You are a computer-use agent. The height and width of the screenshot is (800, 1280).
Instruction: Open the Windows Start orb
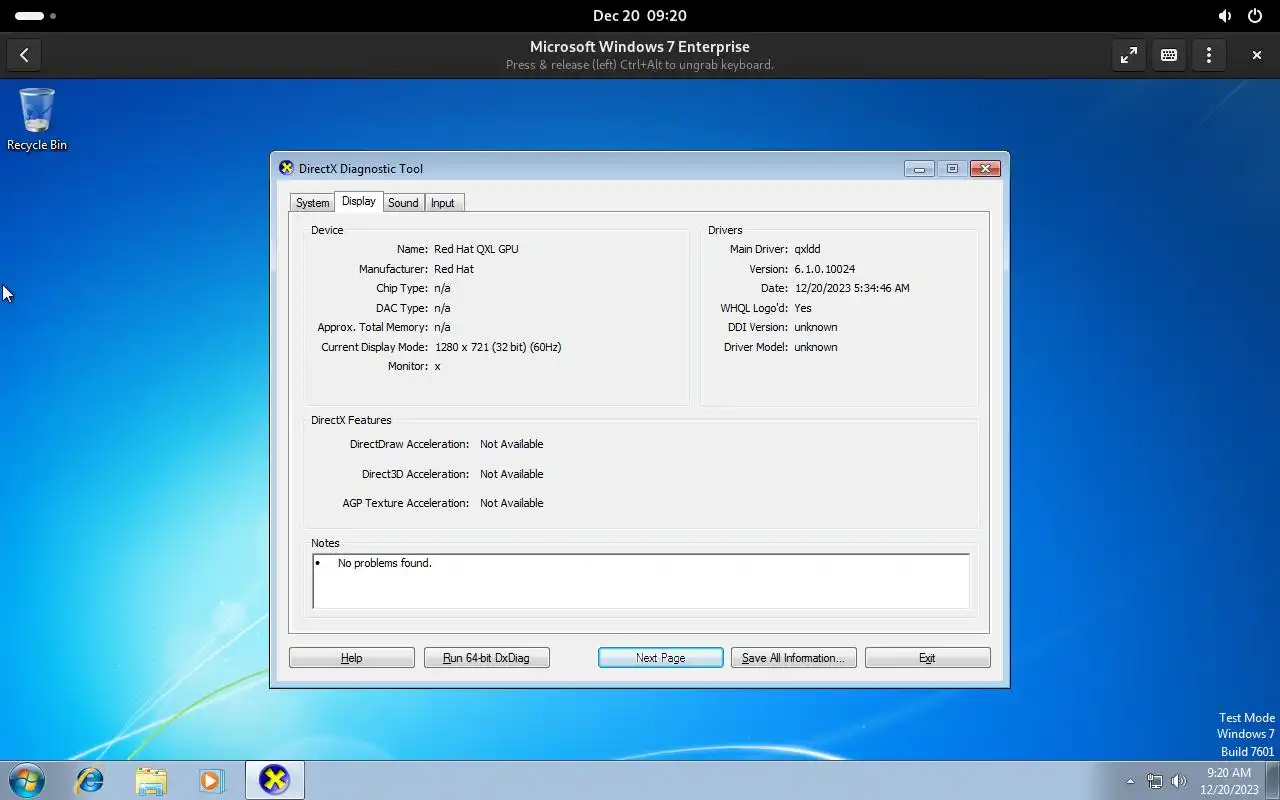pyautogui.click(x=27, y=780)
